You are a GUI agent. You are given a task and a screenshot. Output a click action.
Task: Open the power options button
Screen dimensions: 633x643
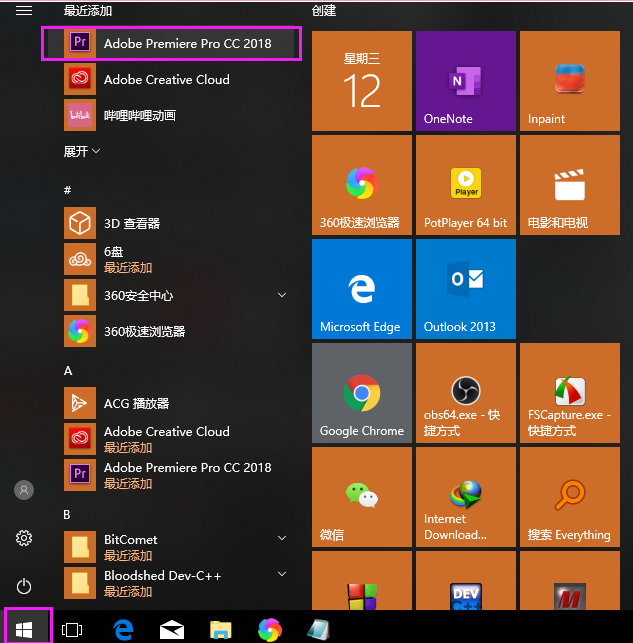24,586
